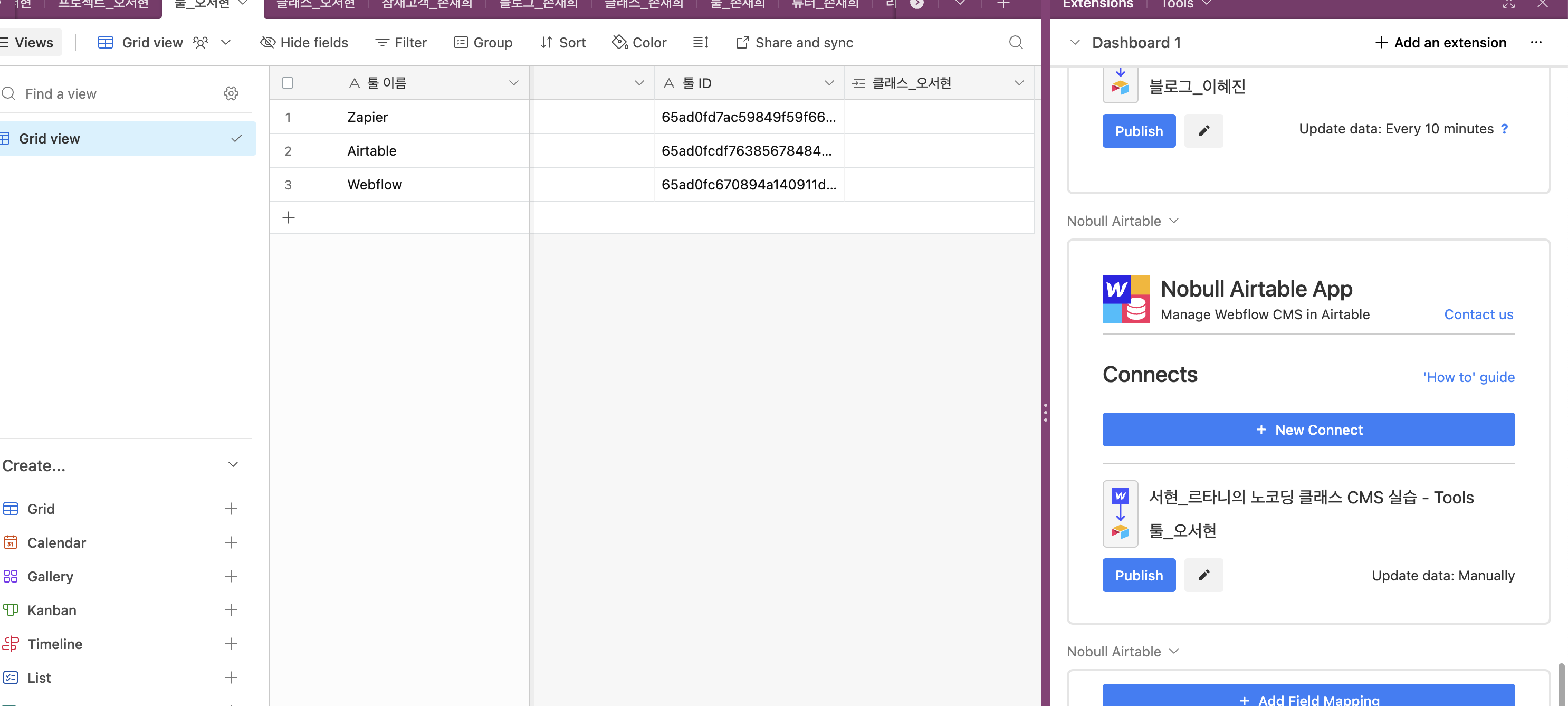This screenshot has height=706, width=1568.
Task: Click the Webflow-to-Airtable icon for Tools connect
Action: [x=1120, y=514]
